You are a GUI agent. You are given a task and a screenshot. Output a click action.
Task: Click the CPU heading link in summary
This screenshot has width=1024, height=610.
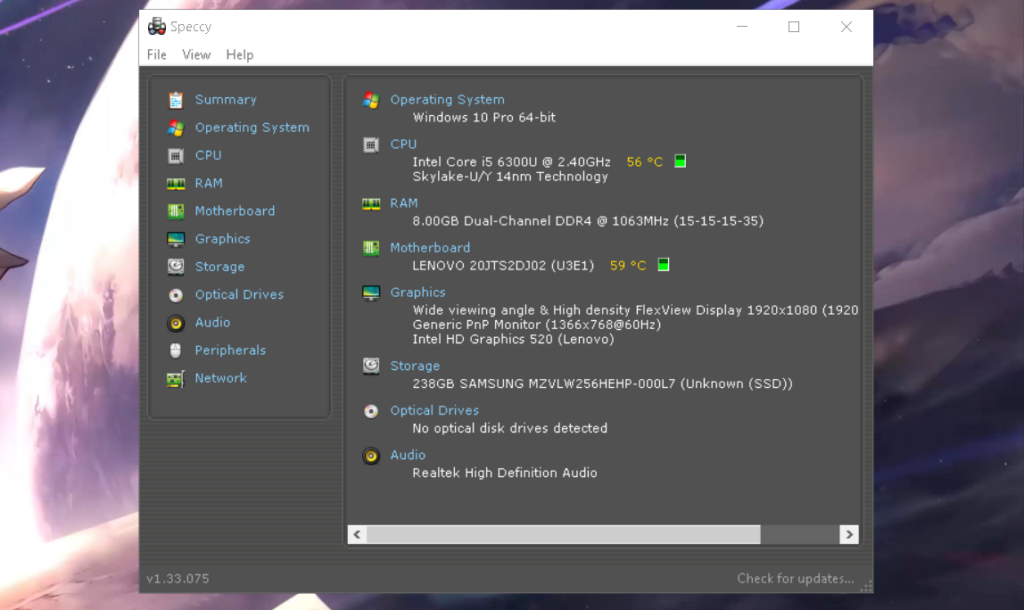[x=403, y=144]
